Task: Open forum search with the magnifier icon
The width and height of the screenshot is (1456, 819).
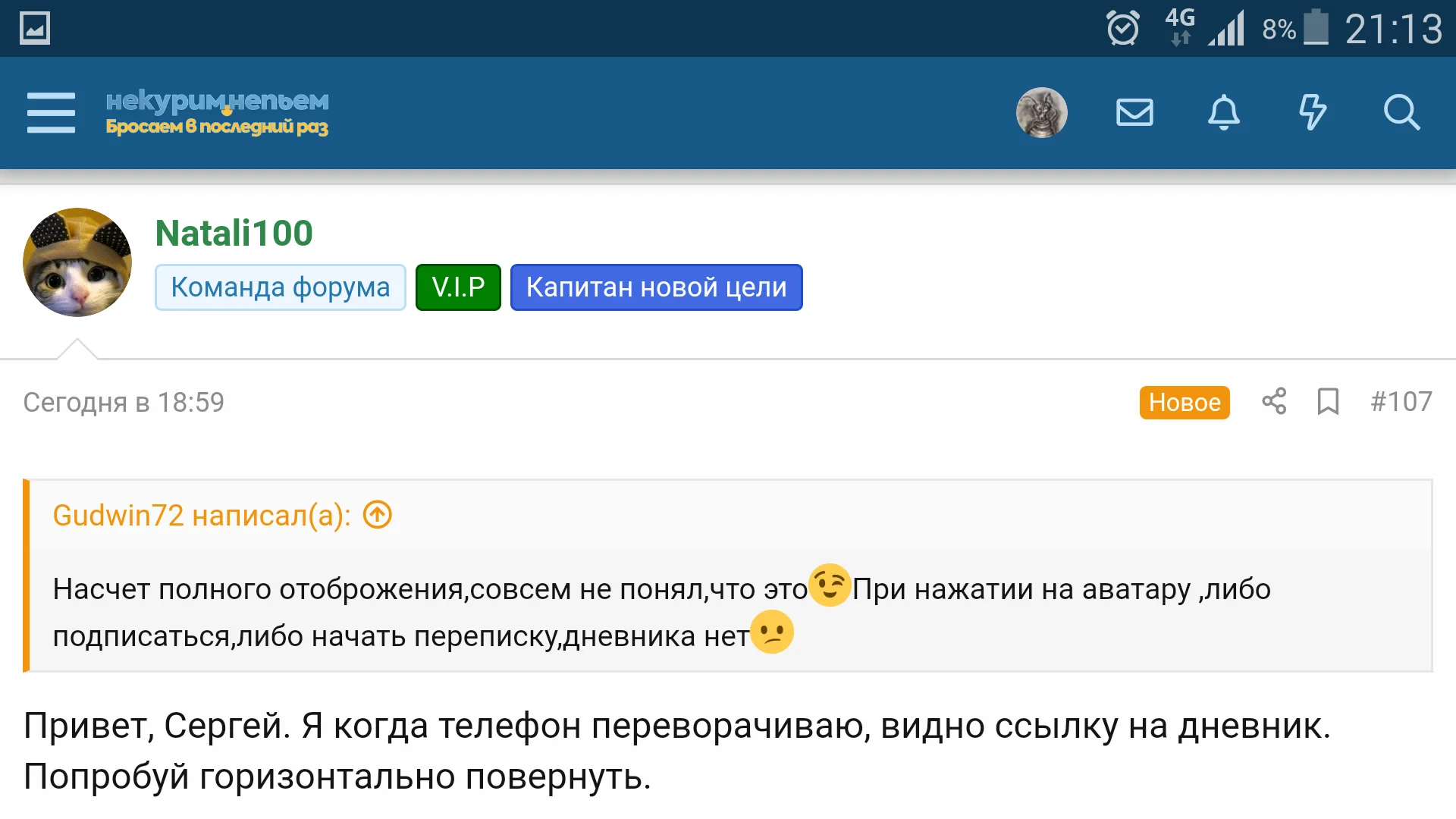Action: [x=1402, y=112]
